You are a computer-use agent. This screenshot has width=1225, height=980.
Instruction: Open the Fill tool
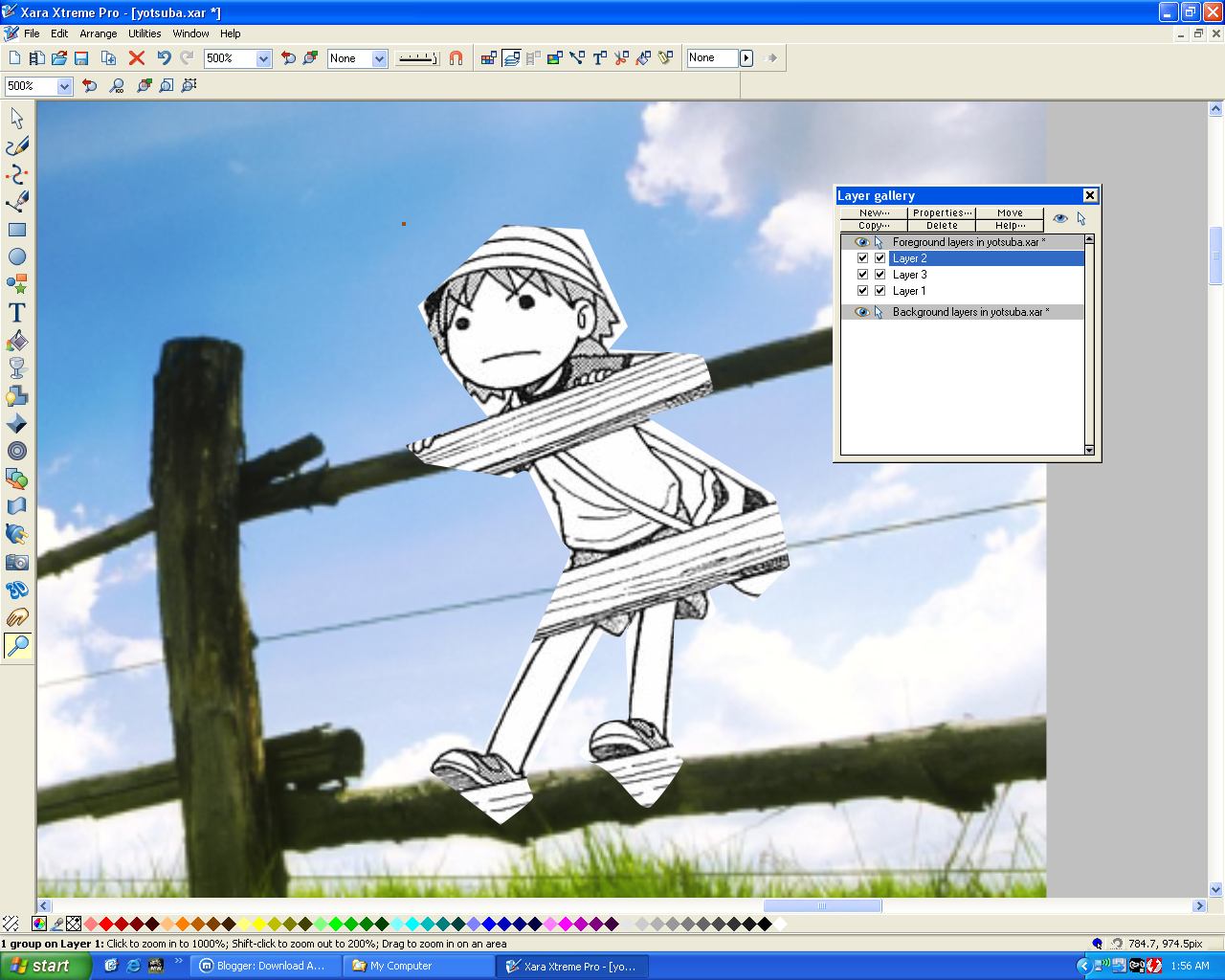16,341
